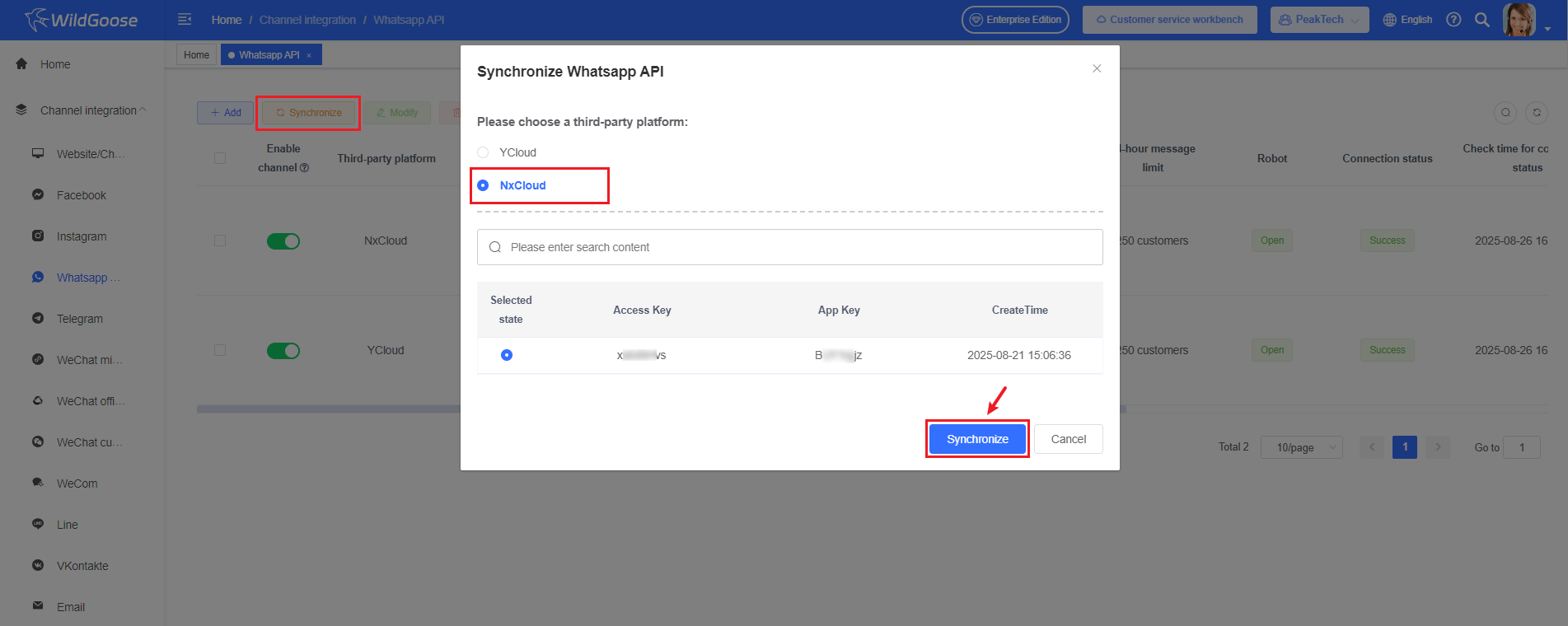Click the Success status in YCloud row
1568x626 pixels.
(1388, 350)
